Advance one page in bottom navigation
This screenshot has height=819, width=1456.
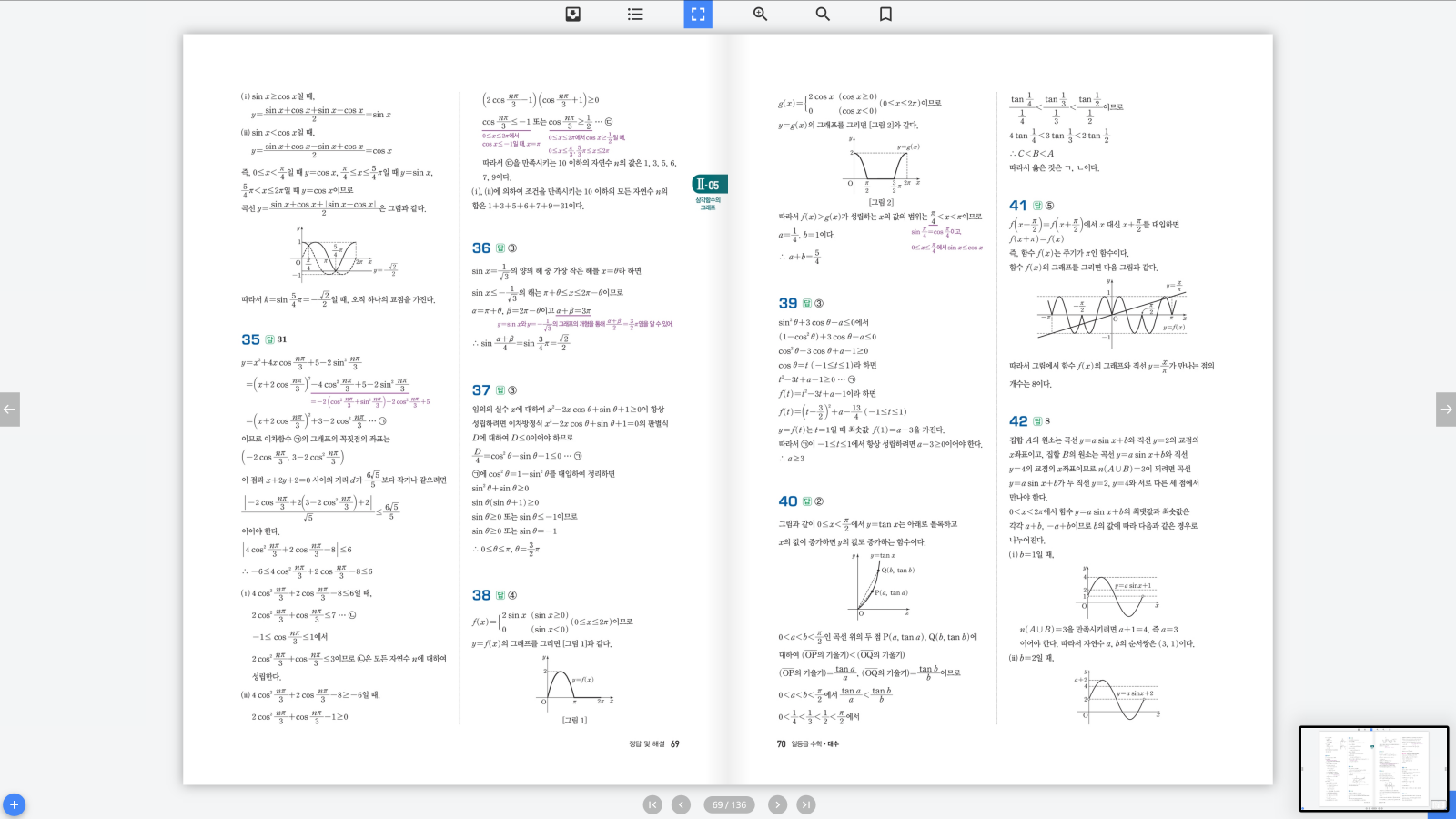tap(777, 804)
